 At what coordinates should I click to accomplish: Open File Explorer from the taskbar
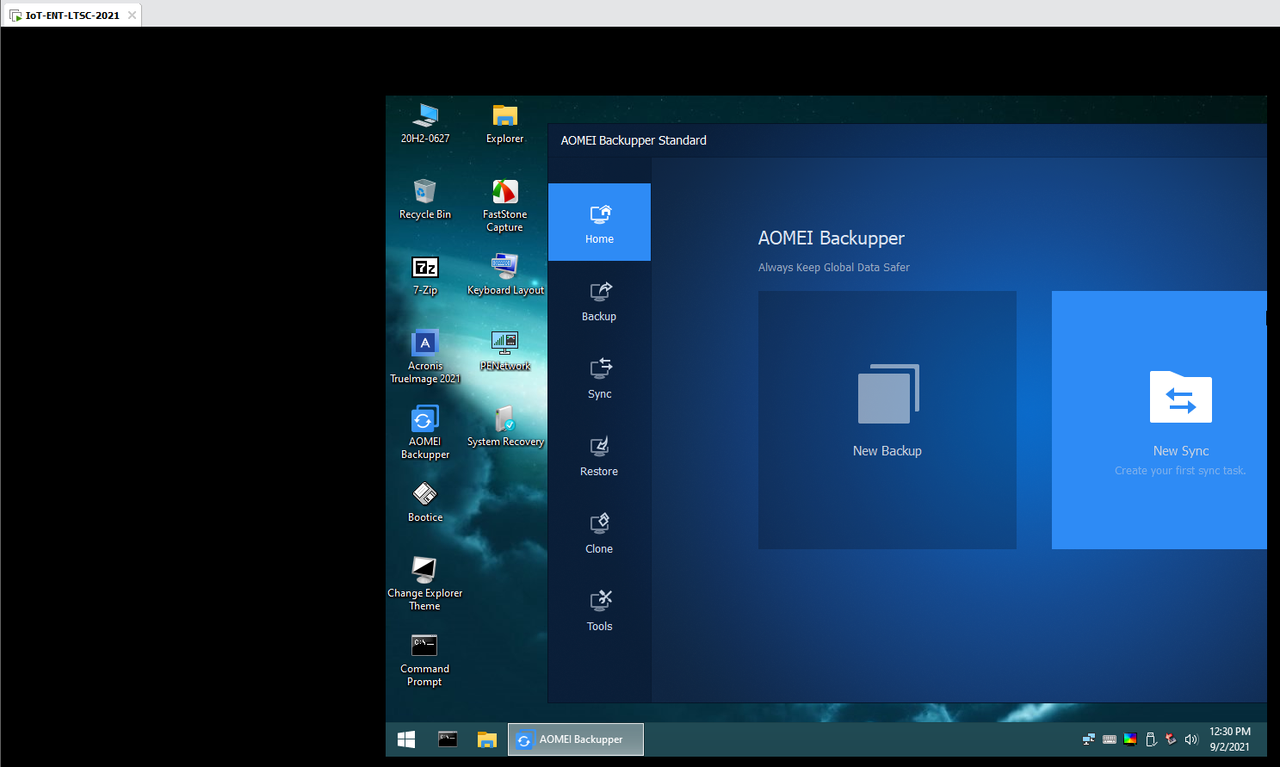487,740
